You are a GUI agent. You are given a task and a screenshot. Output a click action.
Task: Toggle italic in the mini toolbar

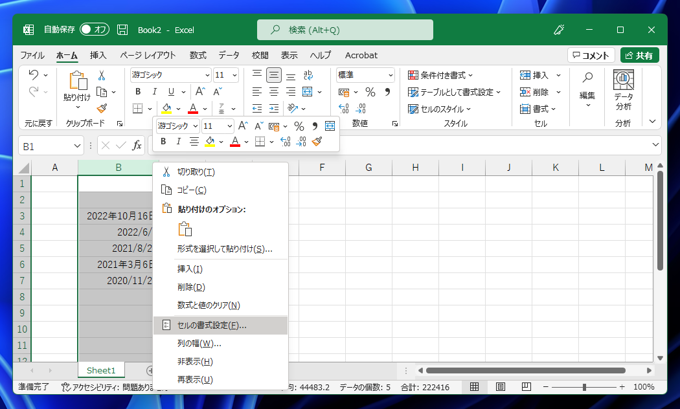click(179, 142)
